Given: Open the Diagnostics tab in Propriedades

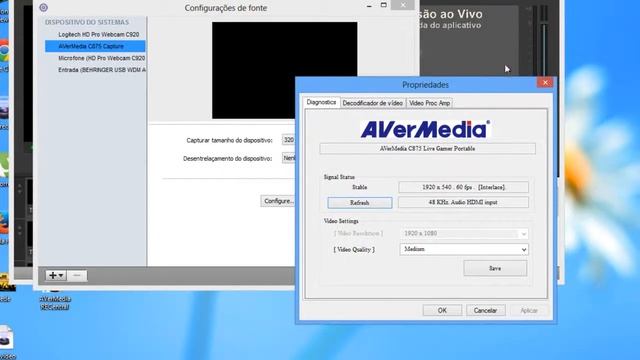Looking at the screenshot, I should pos(321,102).
